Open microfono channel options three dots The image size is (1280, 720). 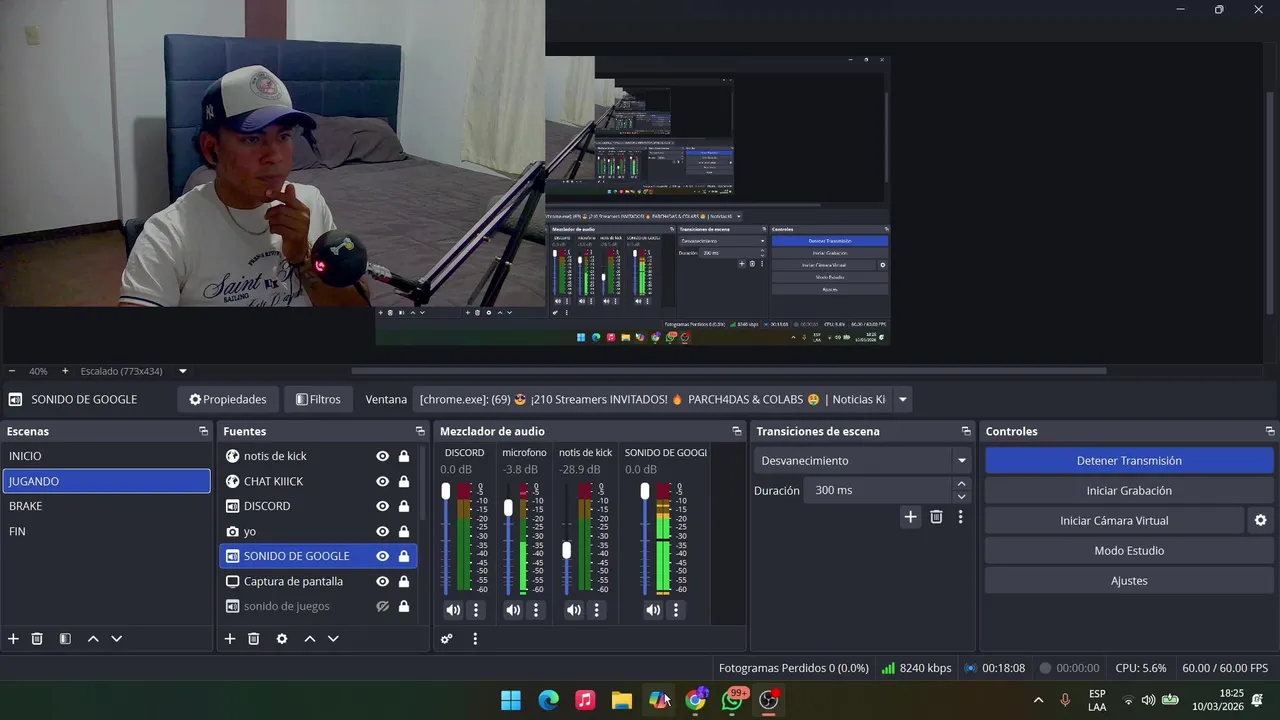pos(536,610)
